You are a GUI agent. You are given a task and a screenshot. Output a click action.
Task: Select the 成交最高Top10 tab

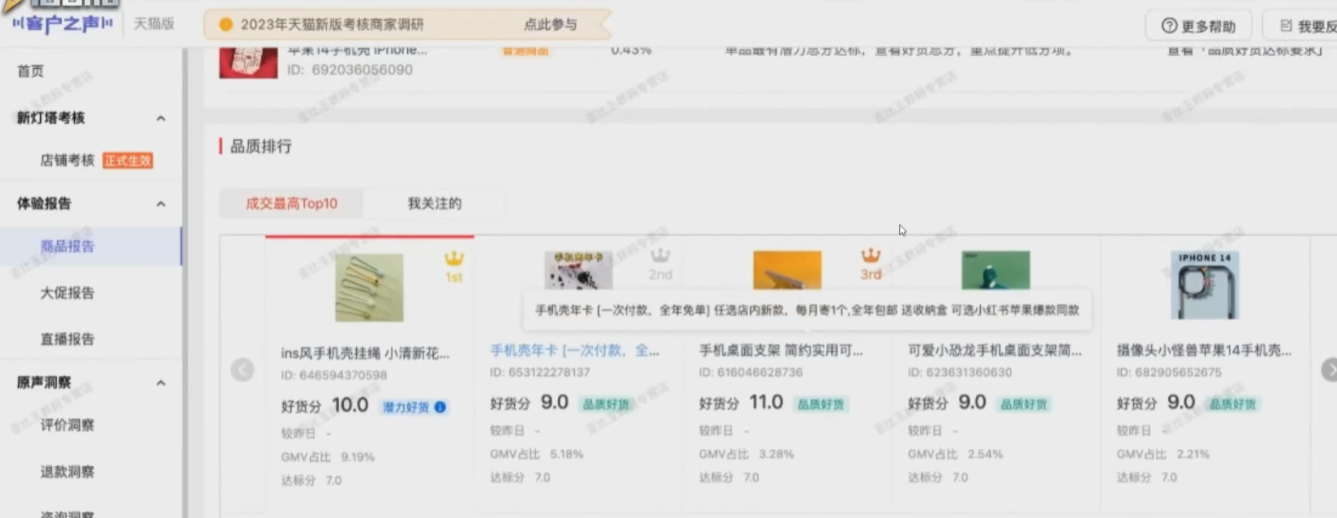coord(291,204)
